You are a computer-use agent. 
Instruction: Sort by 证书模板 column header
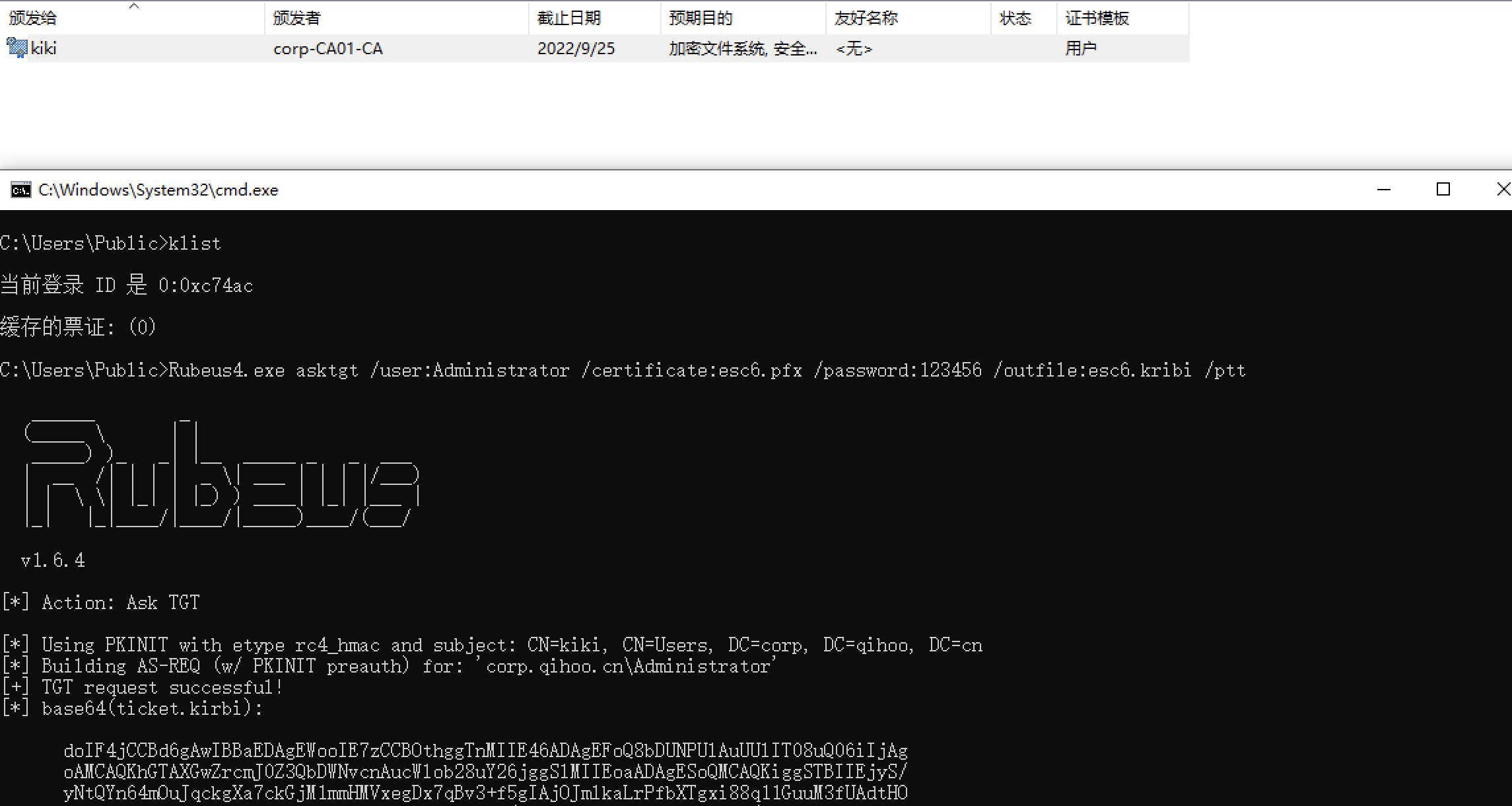[1097, 18]
